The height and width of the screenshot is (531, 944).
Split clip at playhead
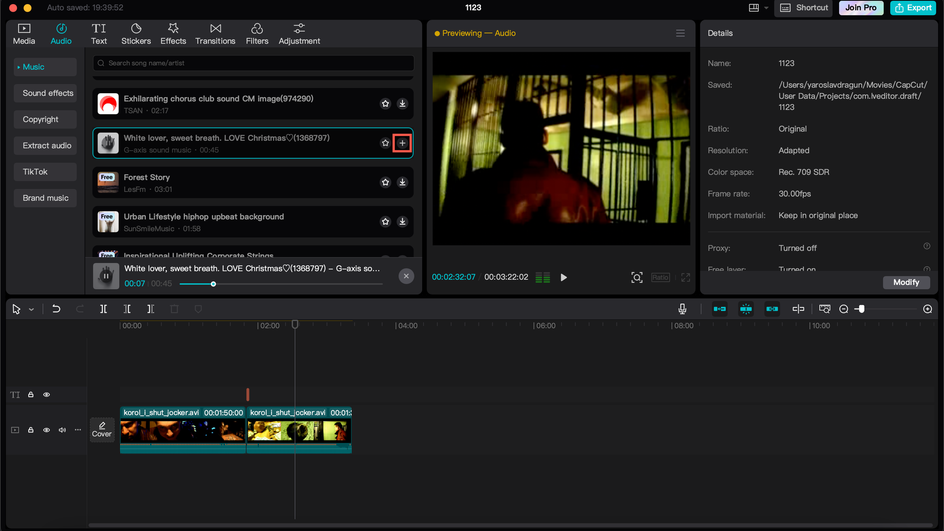pos(104,309)
